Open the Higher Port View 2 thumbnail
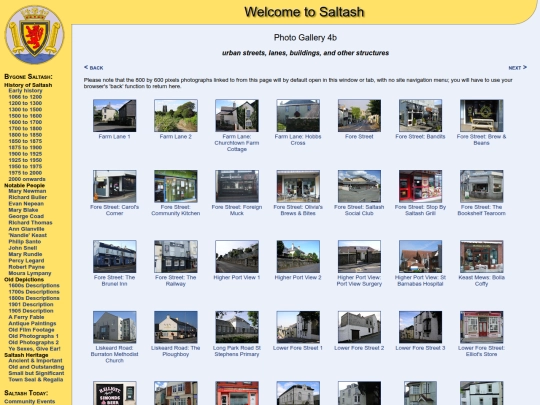Viewport: 540px width, 405px height. point(298,257)
